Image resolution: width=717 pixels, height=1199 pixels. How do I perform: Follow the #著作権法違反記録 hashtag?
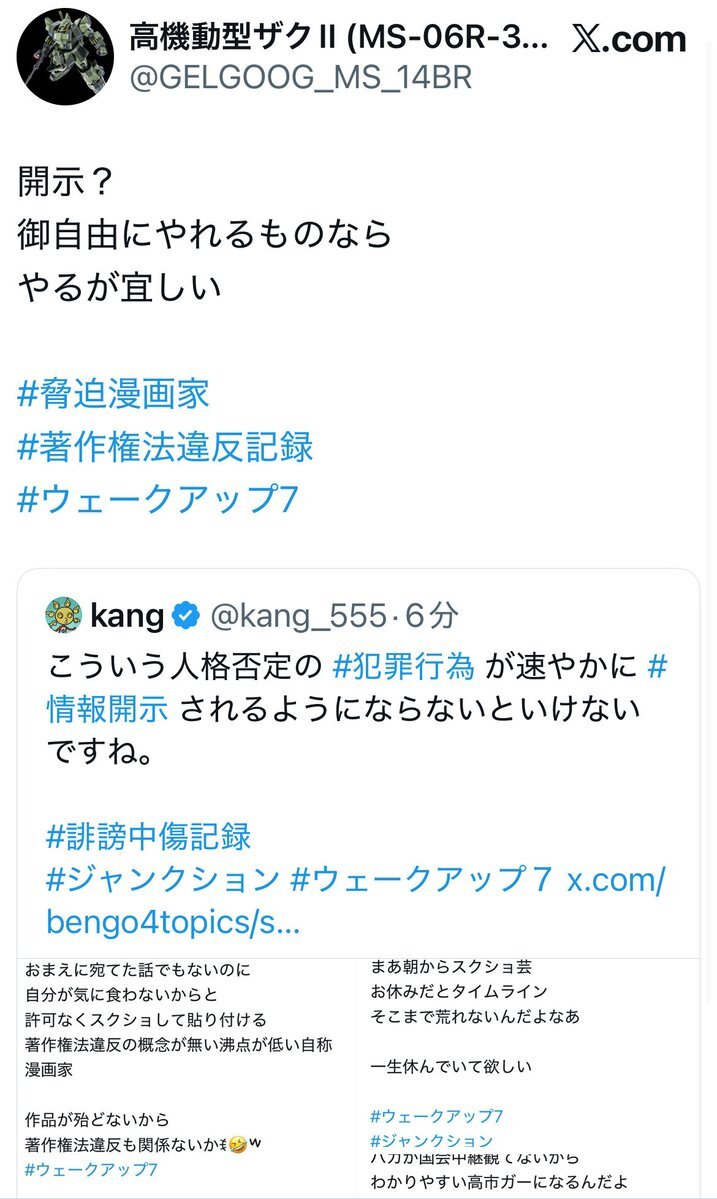(166, 446)
